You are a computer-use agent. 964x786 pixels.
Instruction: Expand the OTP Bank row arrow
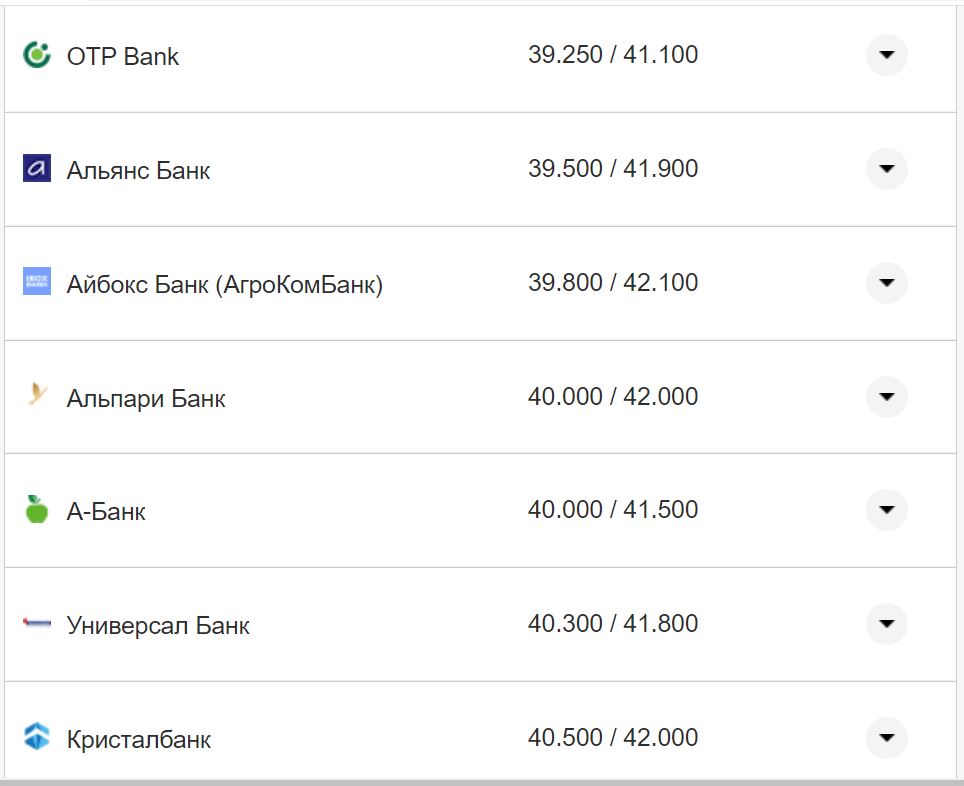click(886, 55)
